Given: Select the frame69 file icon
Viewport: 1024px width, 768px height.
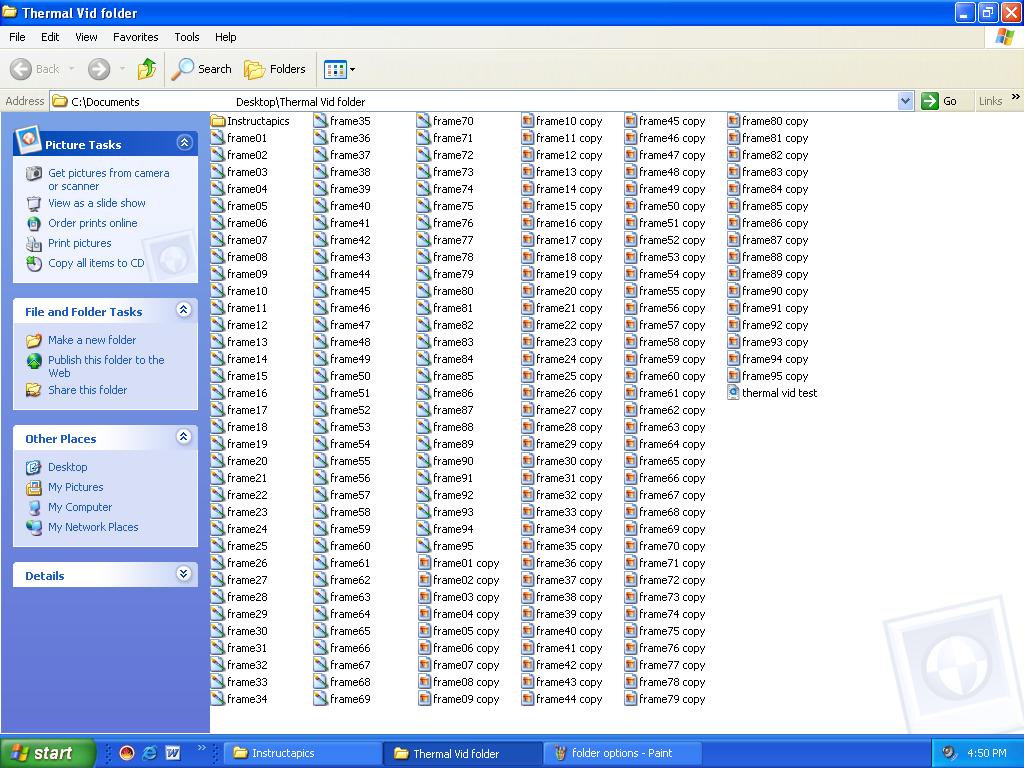Looking at the screenshot, I should (x=321, y=699).
